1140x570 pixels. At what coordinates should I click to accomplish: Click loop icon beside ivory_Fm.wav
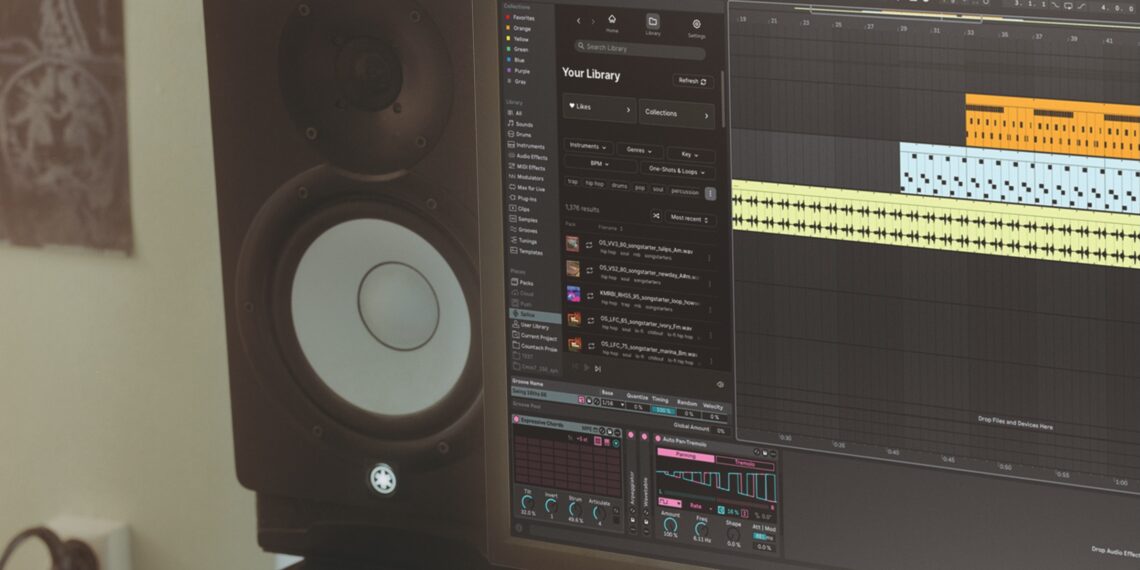pos(590,321)
